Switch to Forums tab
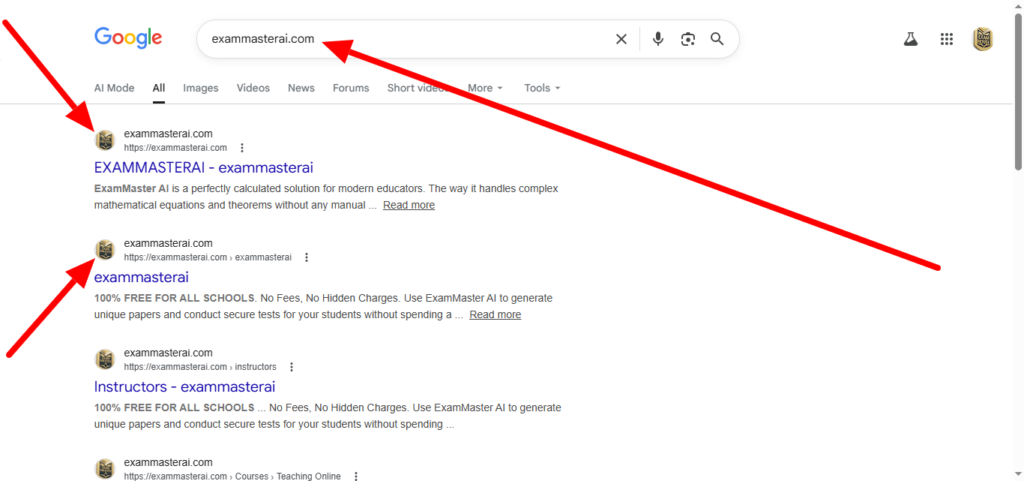The height and width of the screenshot is (481, 1024). (351, 88)
